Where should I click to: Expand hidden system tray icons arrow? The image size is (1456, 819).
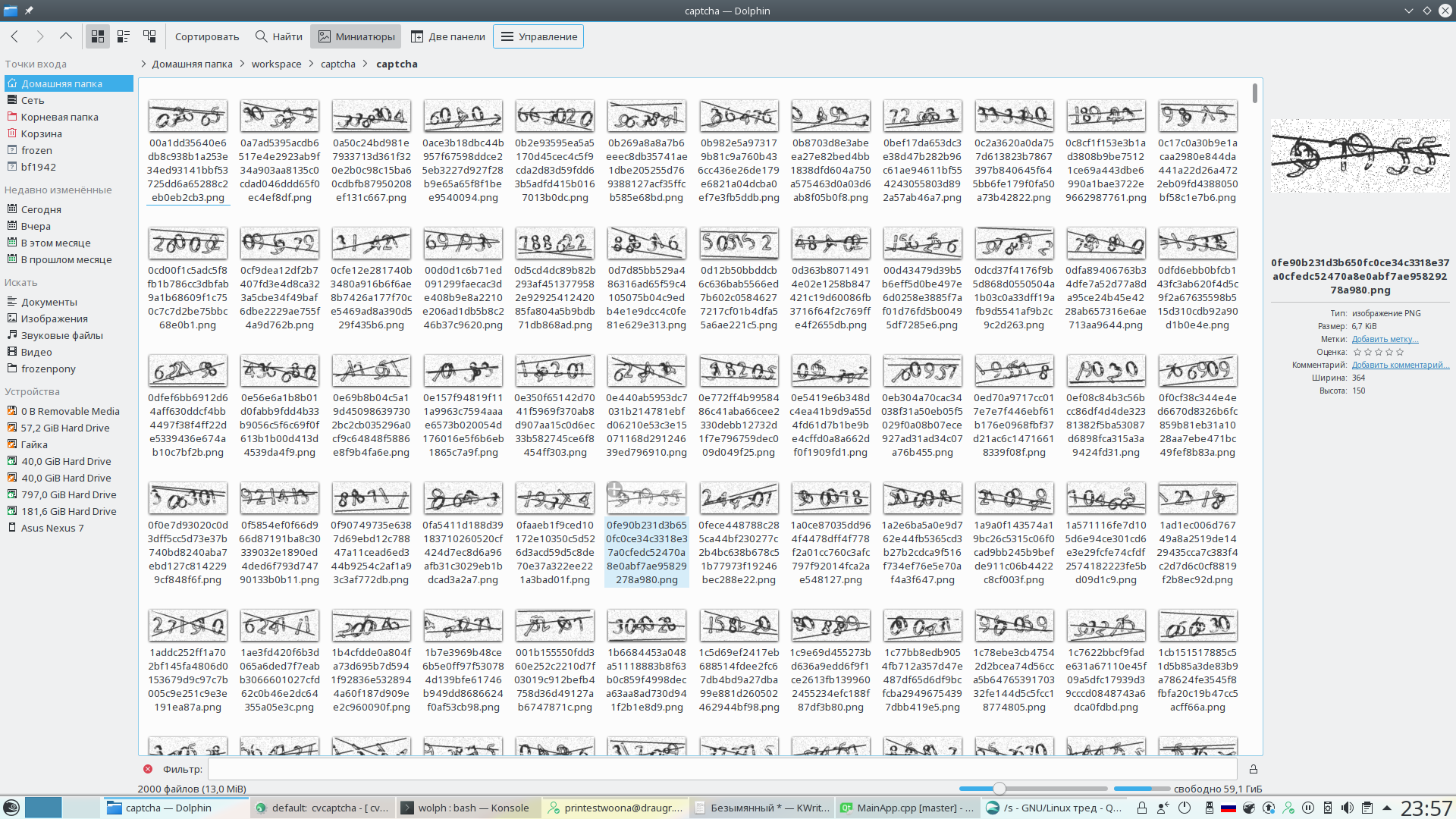(x=1387, y=808)
